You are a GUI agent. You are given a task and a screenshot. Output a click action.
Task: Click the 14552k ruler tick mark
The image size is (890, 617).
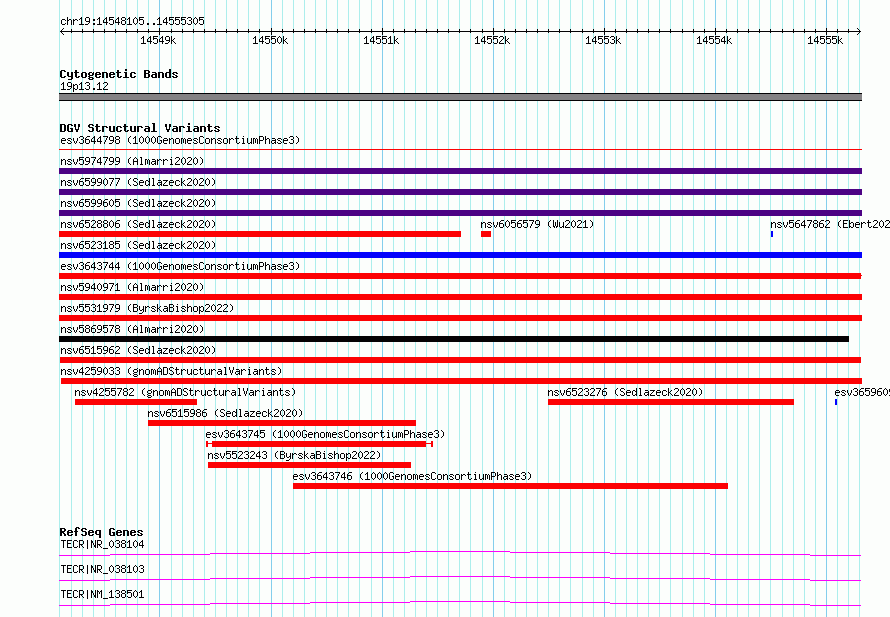tap(493, 31)
